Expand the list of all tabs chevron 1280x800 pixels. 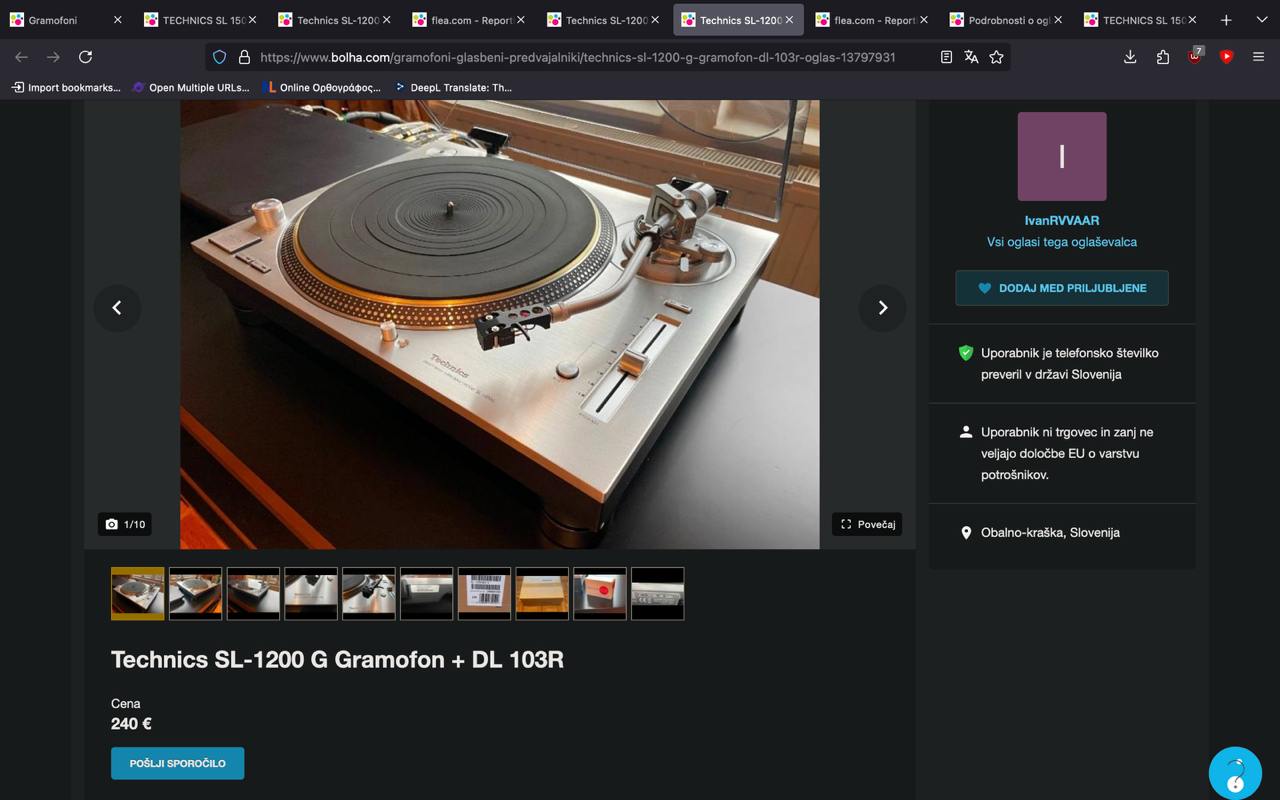[1261, 20]
